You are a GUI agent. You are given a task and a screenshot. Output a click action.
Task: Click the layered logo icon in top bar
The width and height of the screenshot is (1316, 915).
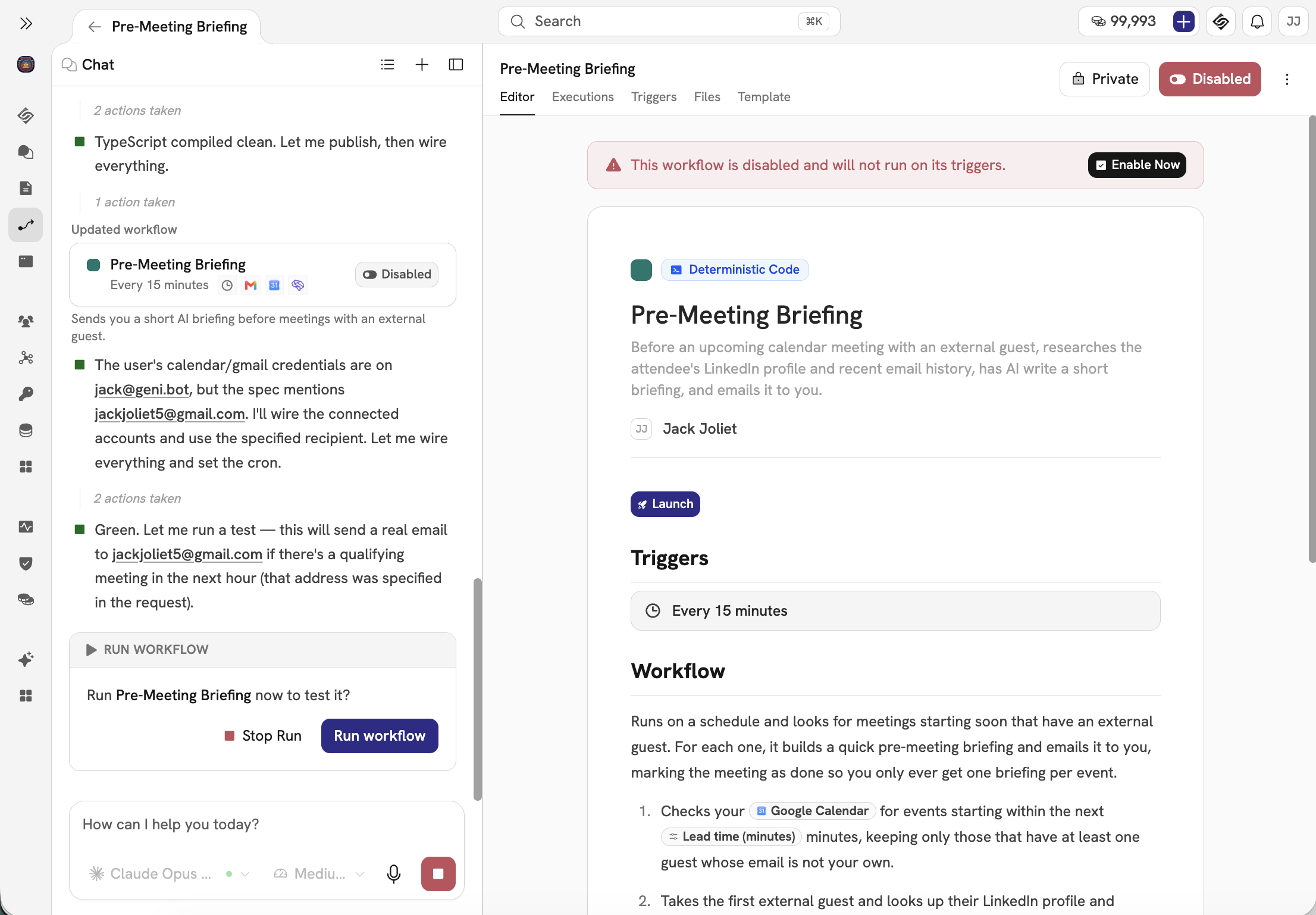tap(1221, 22)
